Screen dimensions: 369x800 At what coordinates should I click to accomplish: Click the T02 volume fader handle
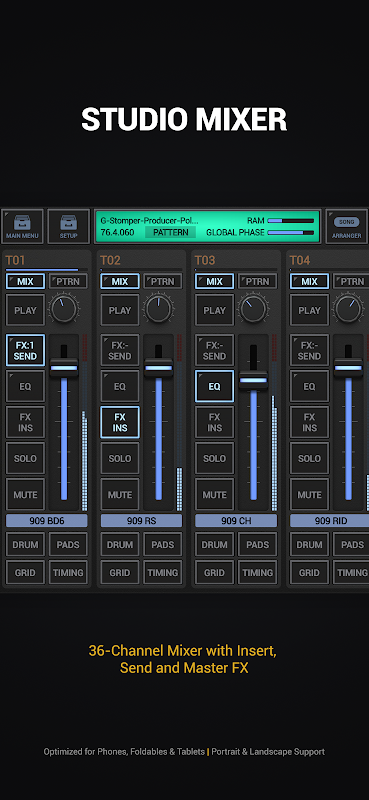click(158, 367)
